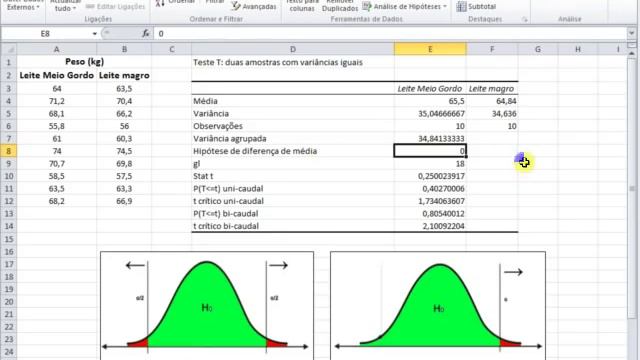640x360 pixels.
Task: Select cell B8 with value 74,5
Action: (124, 151)
